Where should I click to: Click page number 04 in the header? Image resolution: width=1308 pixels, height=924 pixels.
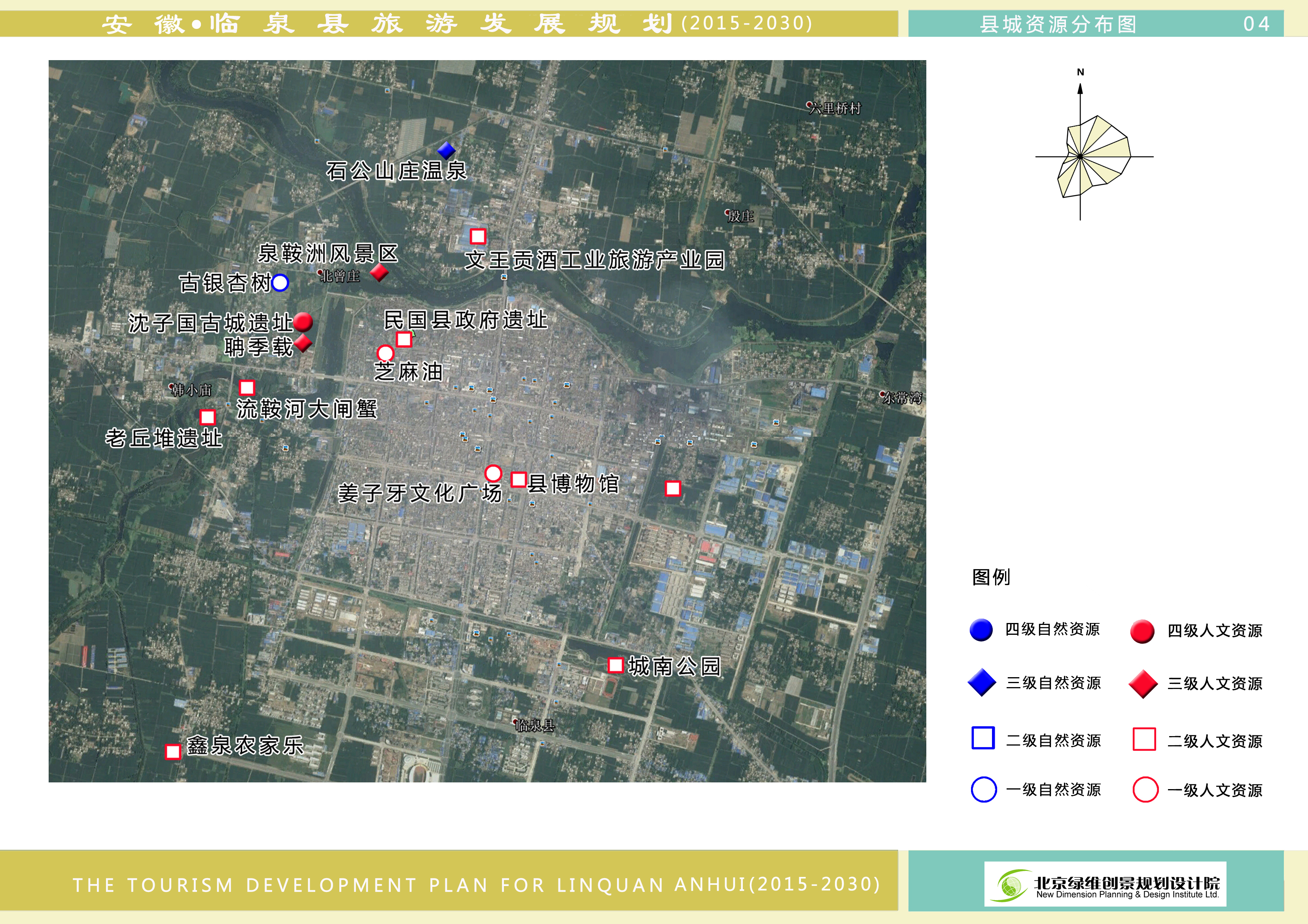point(1256,24)
